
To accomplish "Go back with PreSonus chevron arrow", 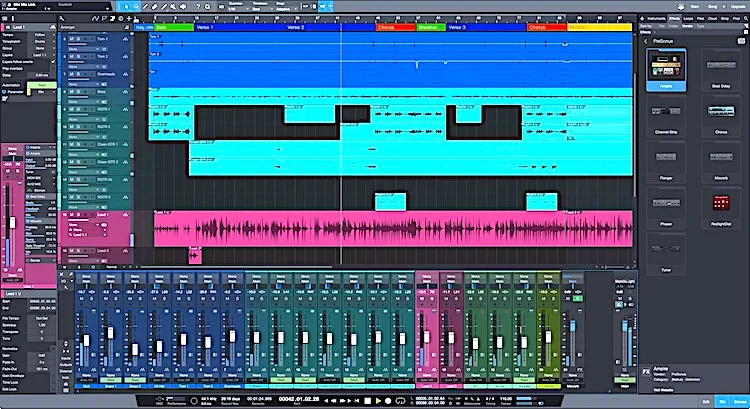I will tap(646, 41).
